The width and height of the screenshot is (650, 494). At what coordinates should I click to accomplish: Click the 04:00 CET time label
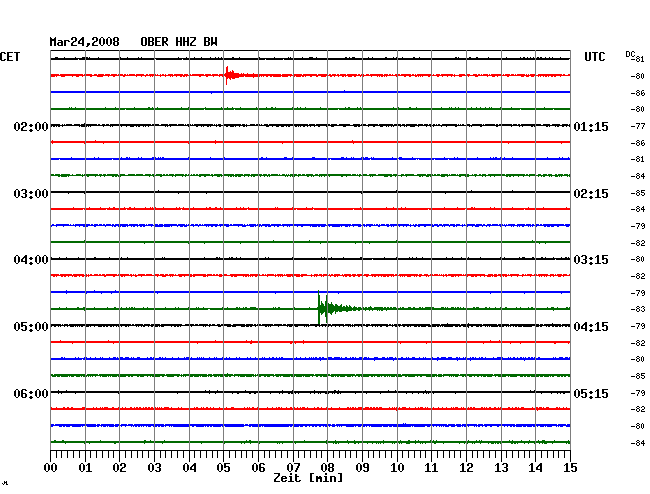31,260
